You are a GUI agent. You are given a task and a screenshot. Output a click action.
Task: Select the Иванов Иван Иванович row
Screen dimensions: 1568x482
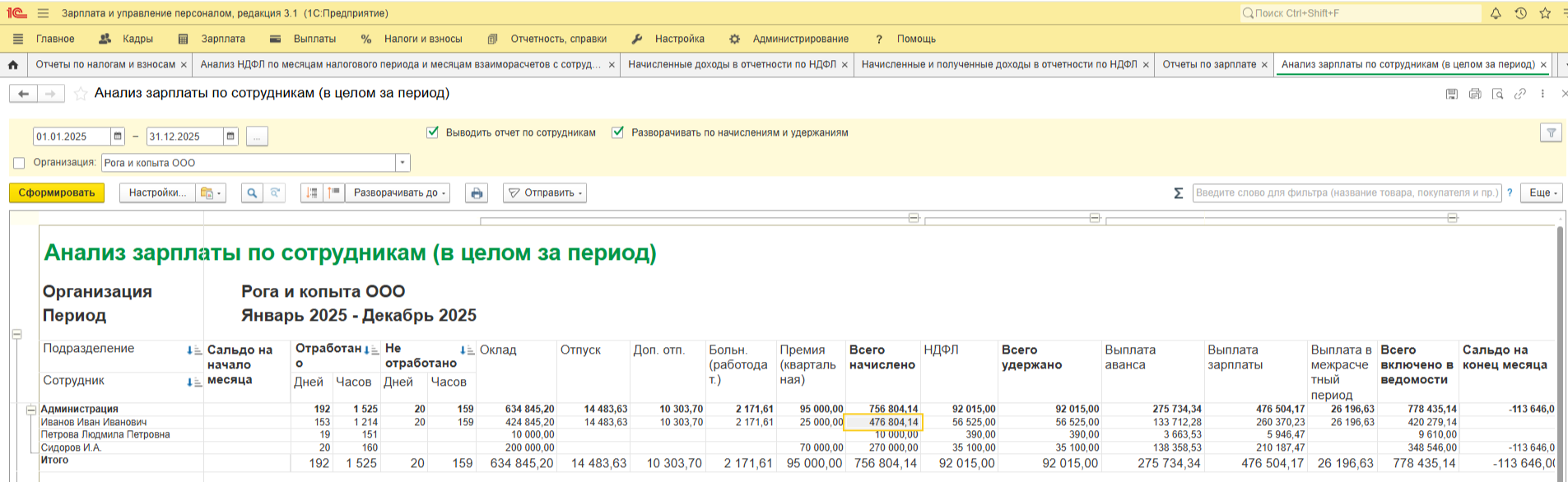click(x=94, y=422)
